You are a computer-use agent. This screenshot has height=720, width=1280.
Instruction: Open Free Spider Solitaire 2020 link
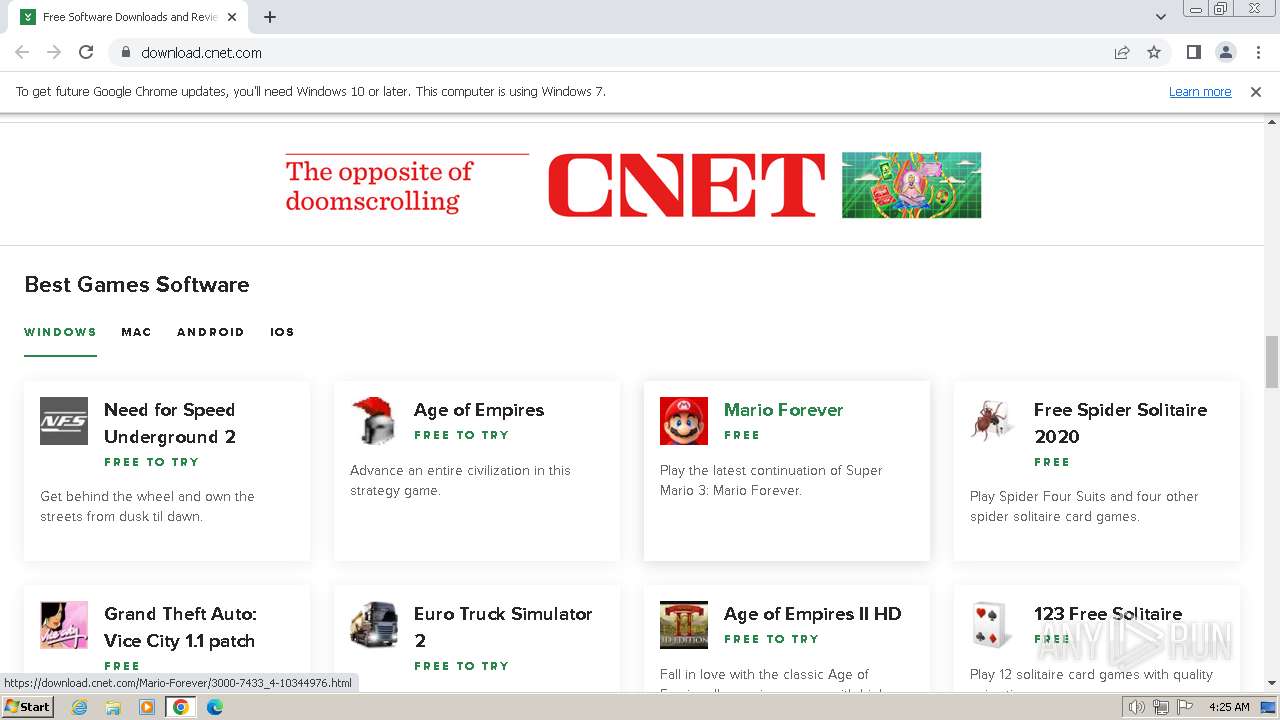pyautogui.click(x=1120, y=423)
